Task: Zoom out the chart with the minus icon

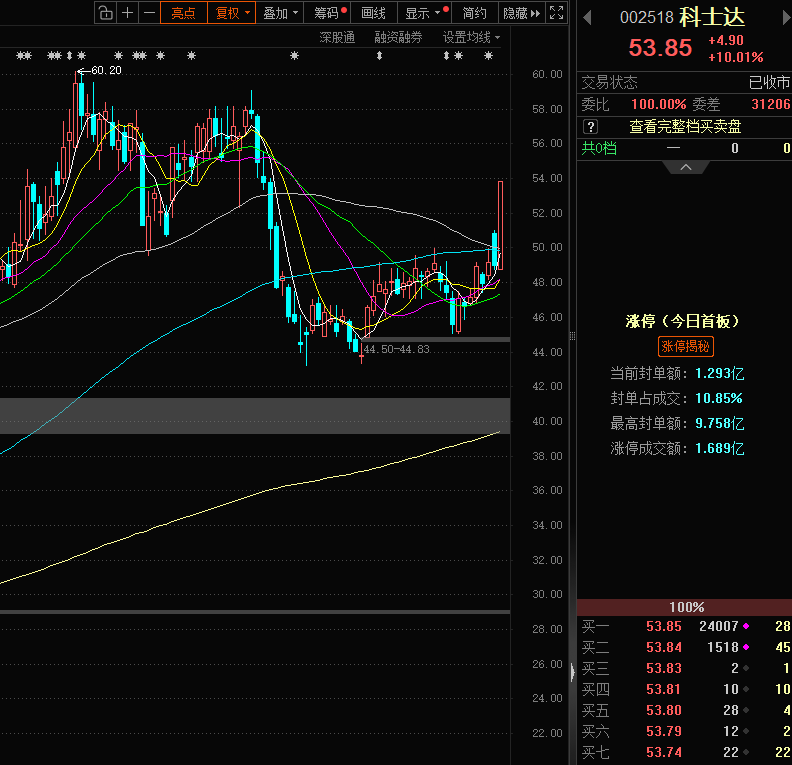Action: point(149,13)
